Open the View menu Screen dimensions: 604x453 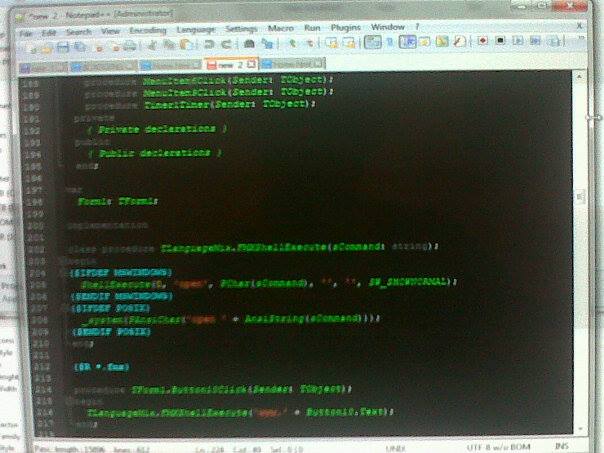[111, 31]
